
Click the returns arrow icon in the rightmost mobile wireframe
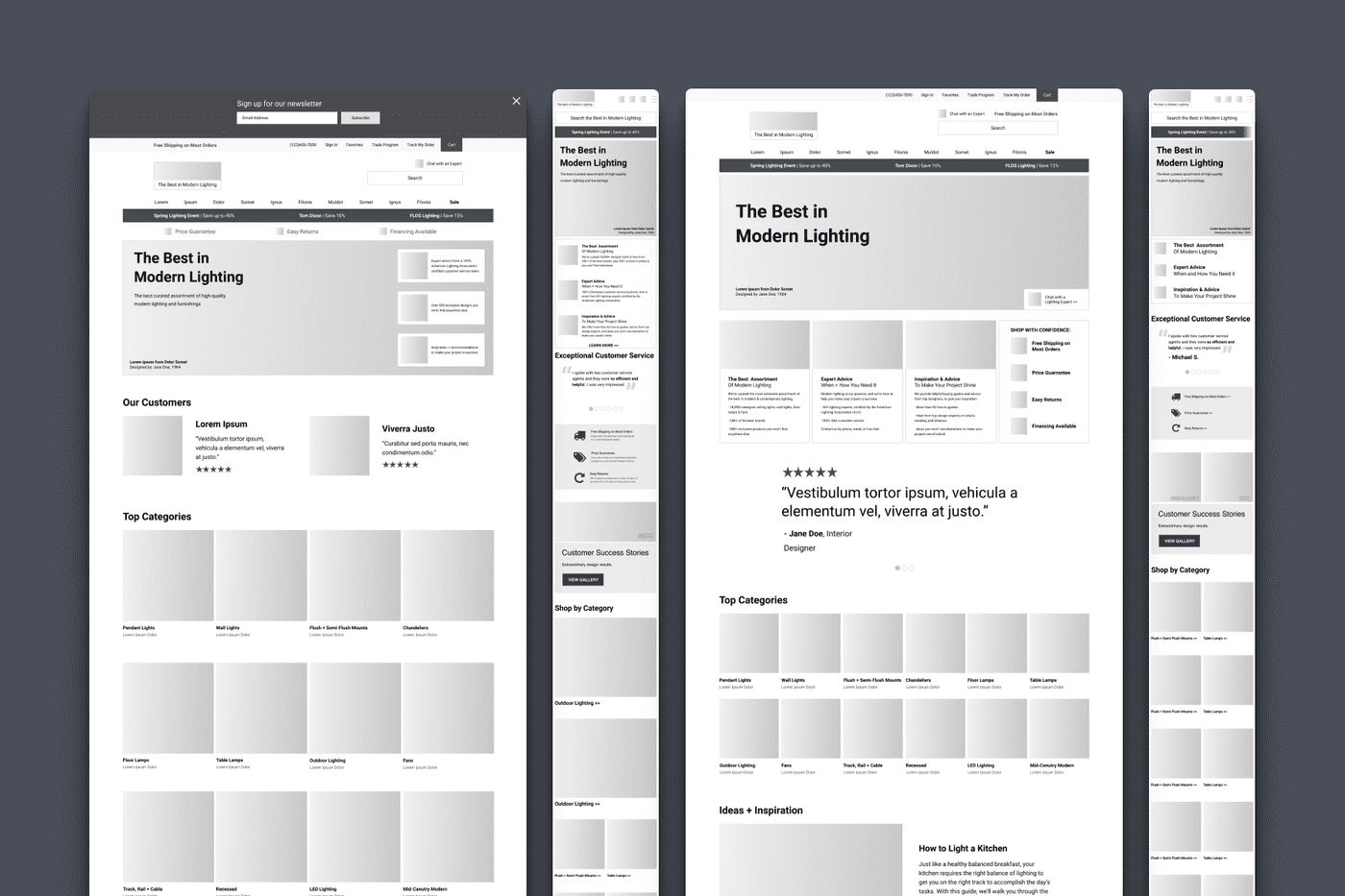1176,428
